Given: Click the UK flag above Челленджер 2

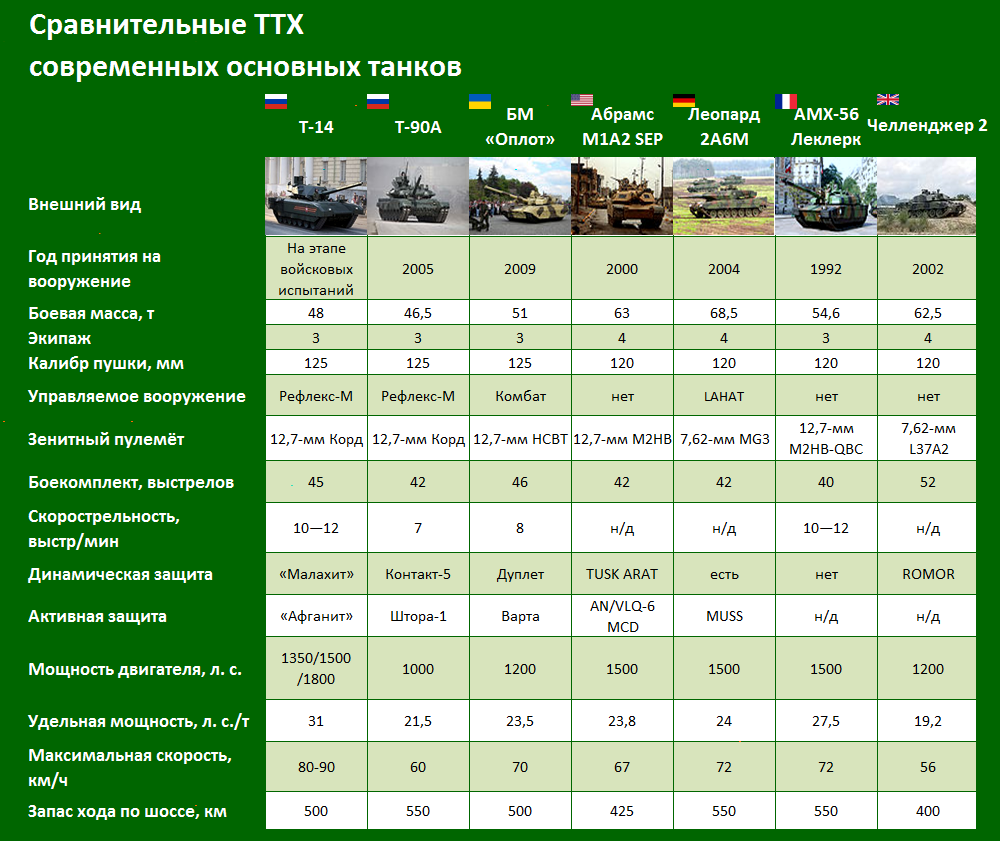Looking at the screenshot, I should (x=888, y=99).
